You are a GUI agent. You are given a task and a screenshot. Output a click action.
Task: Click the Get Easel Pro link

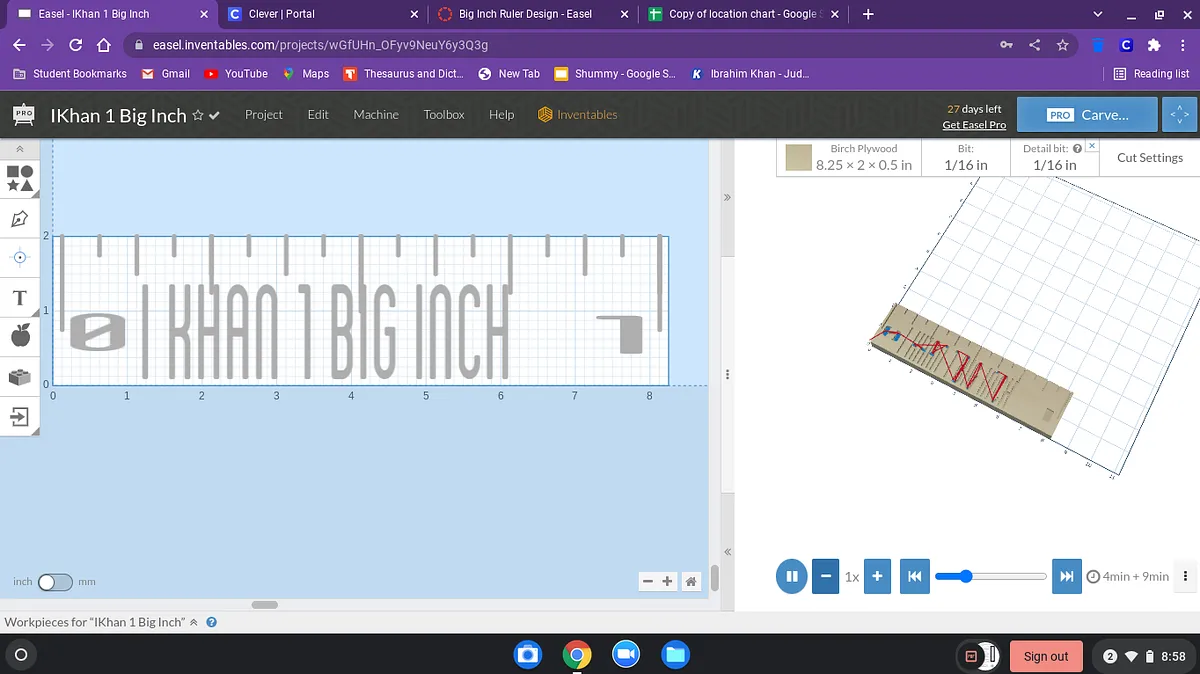click(973, 125)
